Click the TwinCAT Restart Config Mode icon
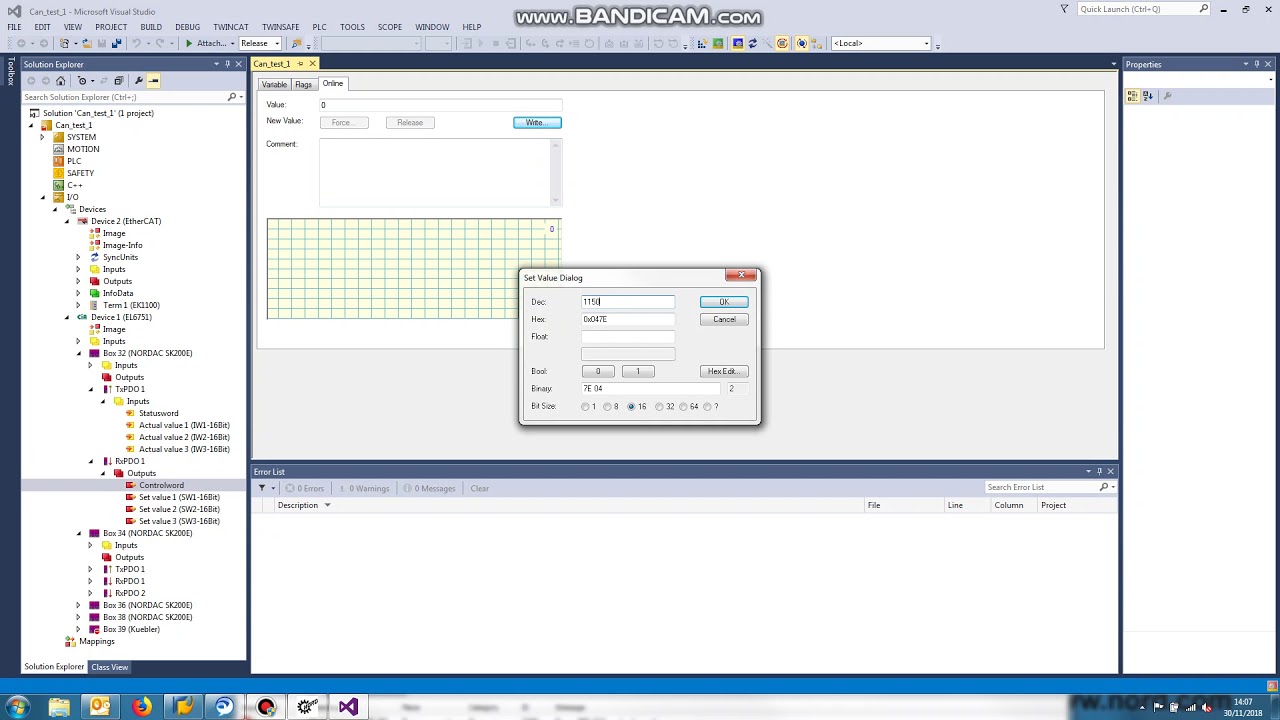The height and width of the screenshot is (720, 1280). tap(738, 43)
